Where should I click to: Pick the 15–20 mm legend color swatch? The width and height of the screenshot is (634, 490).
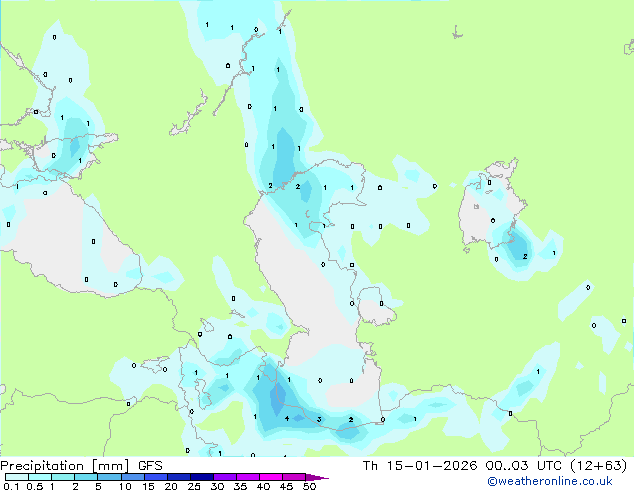(156, 477)
